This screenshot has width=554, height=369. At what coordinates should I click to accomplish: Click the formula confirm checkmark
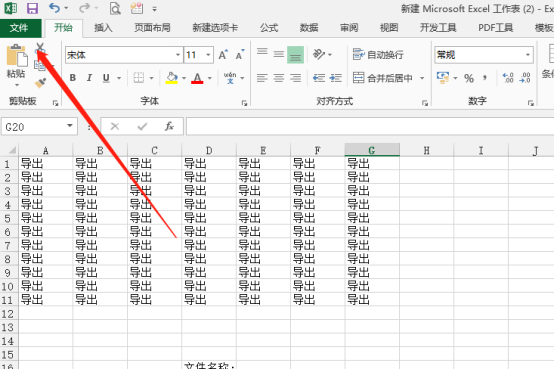pyautogui.click(x=142, y=126)
